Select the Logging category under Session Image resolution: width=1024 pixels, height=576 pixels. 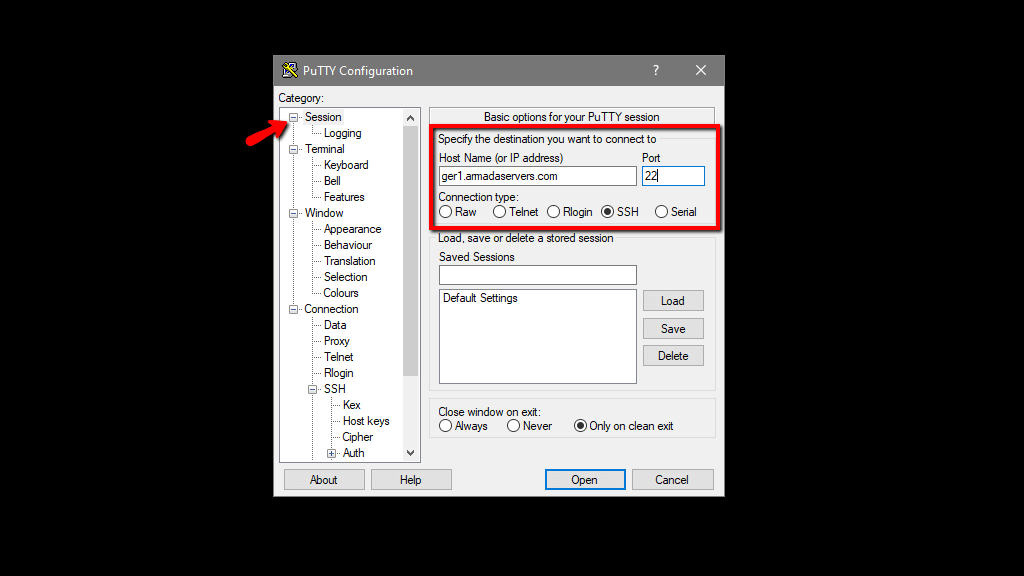click(343, 132)
